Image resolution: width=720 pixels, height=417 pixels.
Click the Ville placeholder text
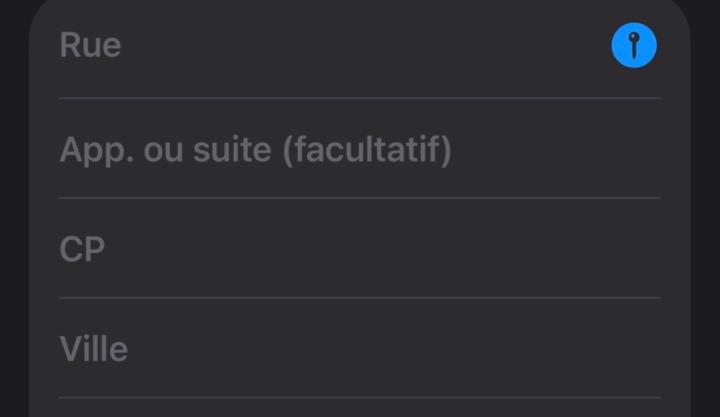click(94, 349)
